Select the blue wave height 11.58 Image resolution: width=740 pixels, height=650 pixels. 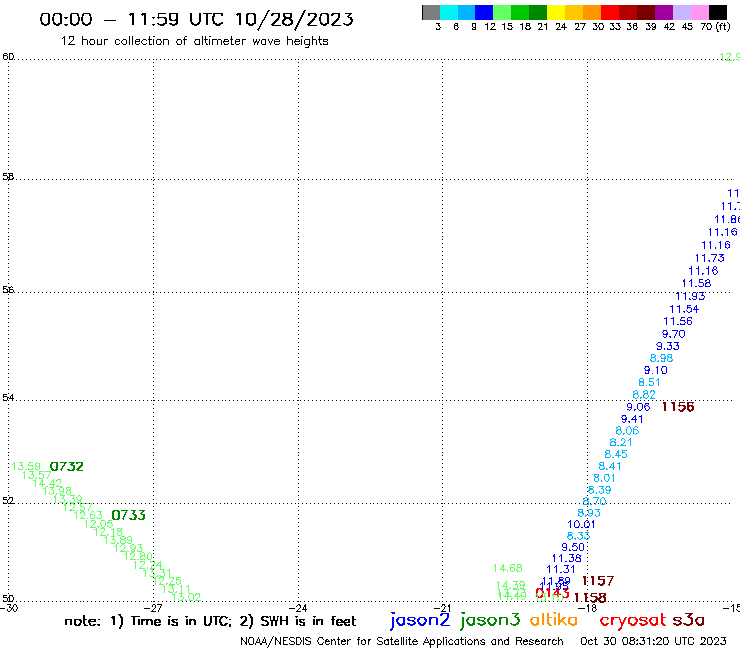pos(697,283)
